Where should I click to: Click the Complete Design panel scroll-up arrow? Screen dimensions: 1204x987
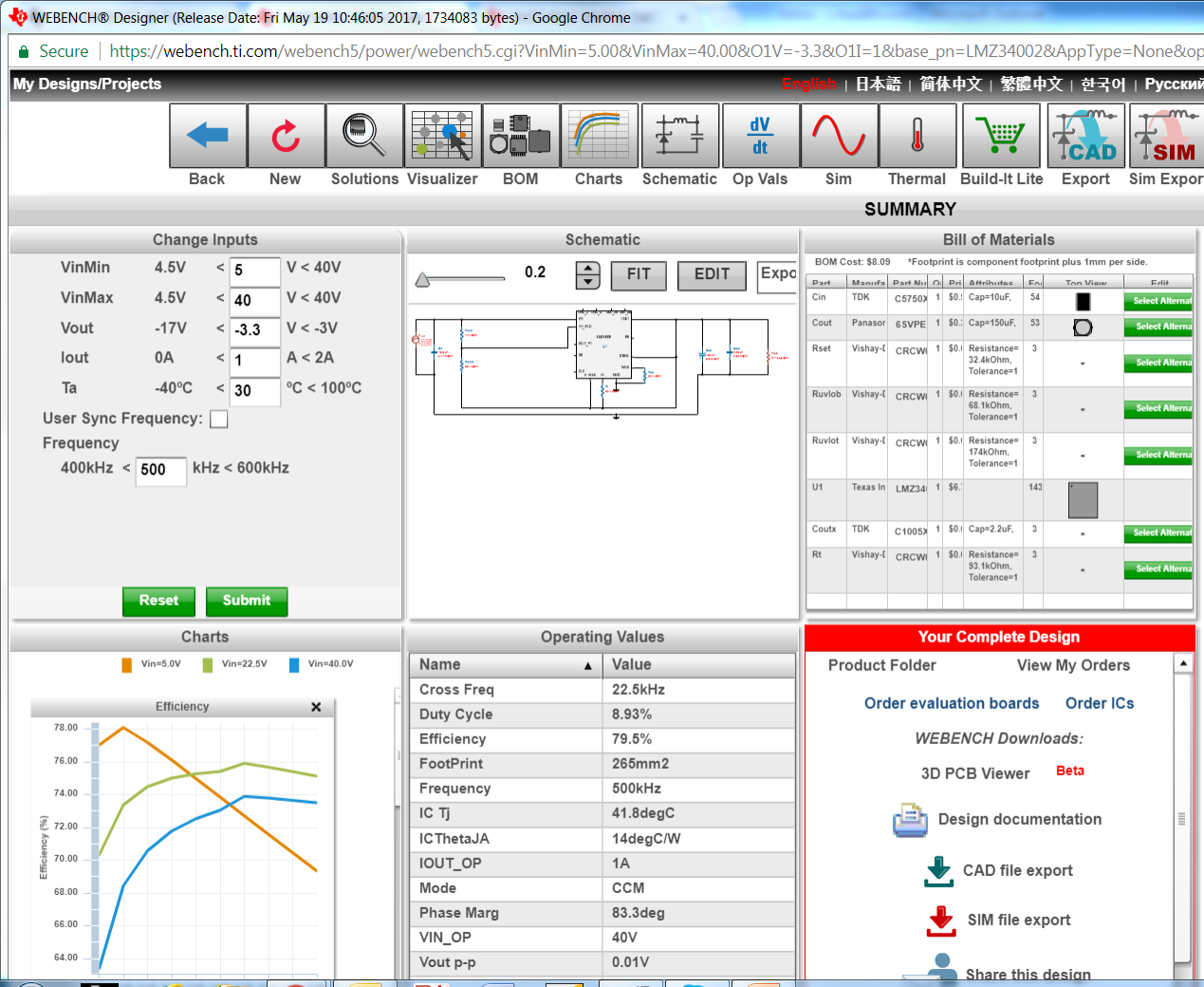(x=1183, y=663)
